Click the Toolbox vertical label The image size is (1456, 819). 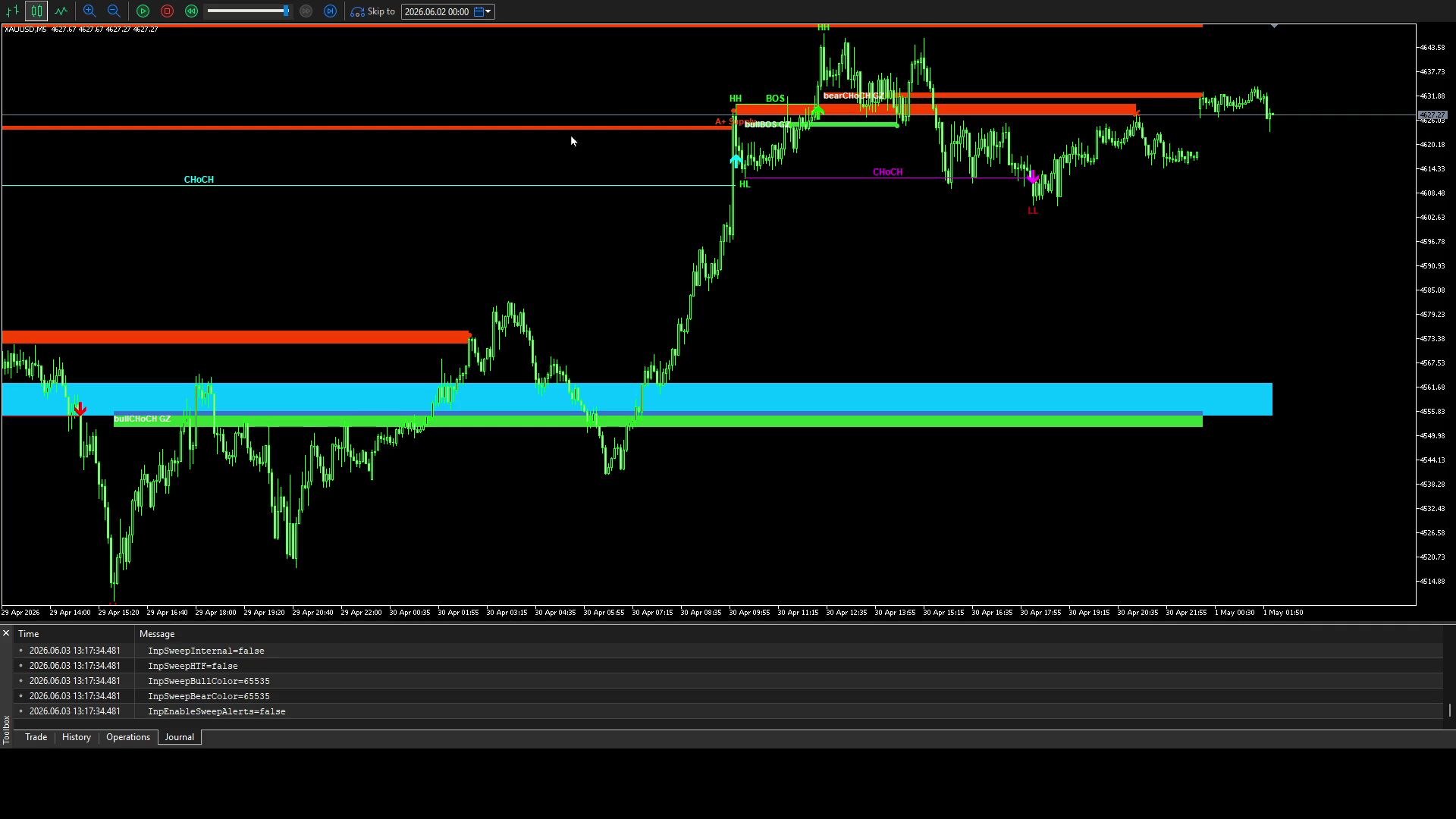pos(6,730)
